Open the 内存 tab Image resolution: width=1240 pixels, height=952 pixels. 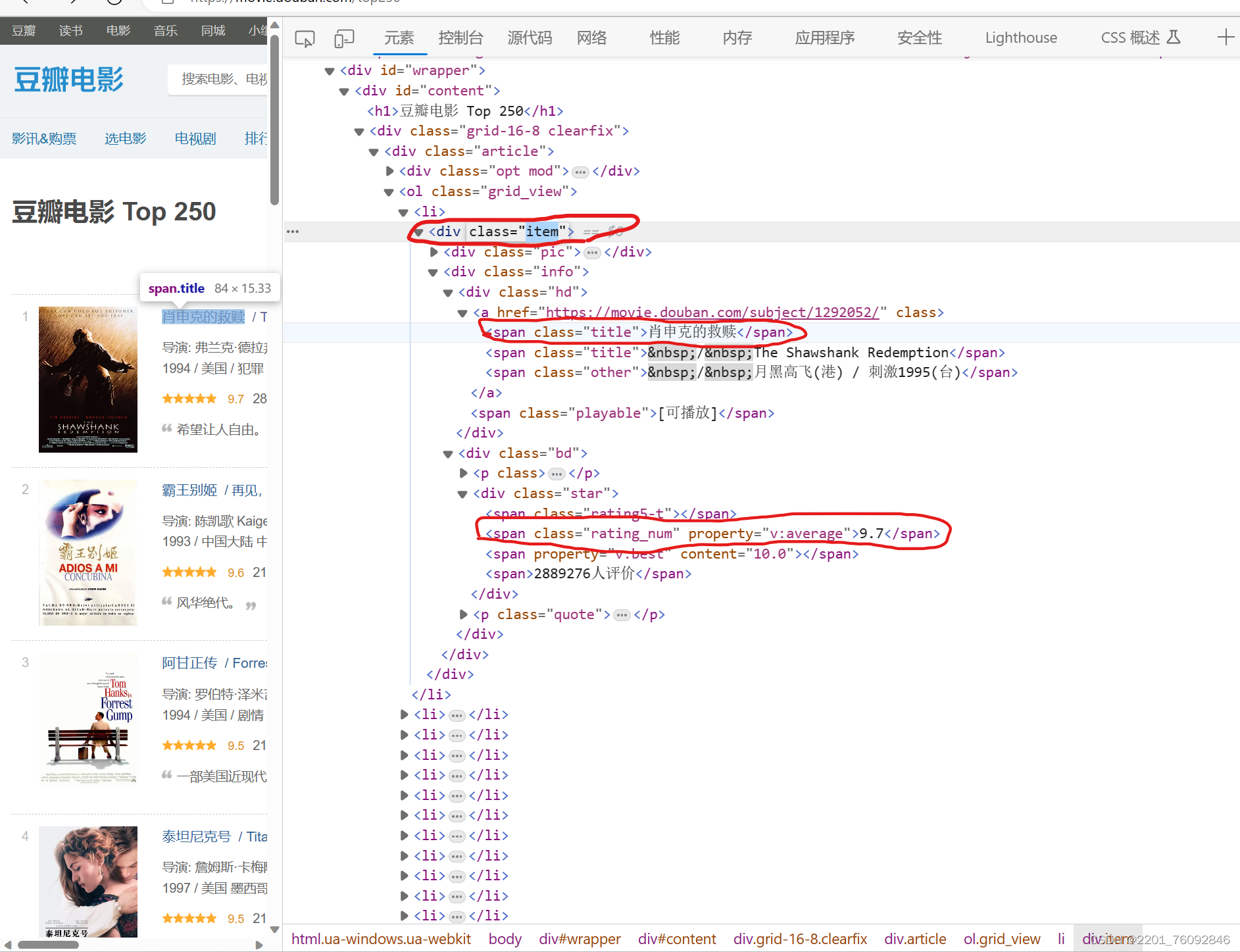(737, 38)
